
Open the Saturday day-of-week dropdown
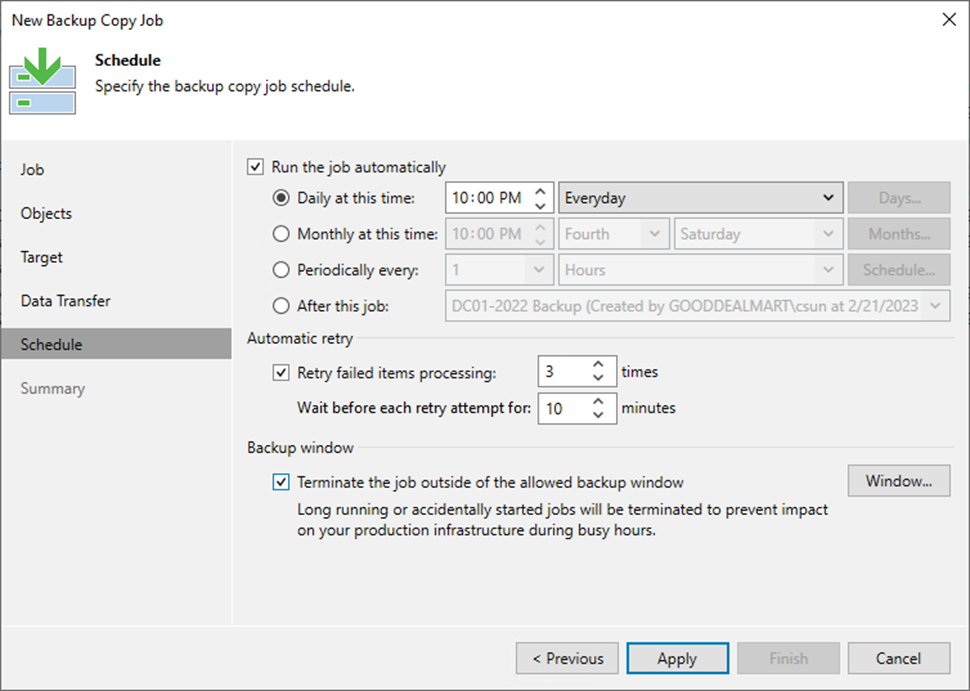click(757, 233)
